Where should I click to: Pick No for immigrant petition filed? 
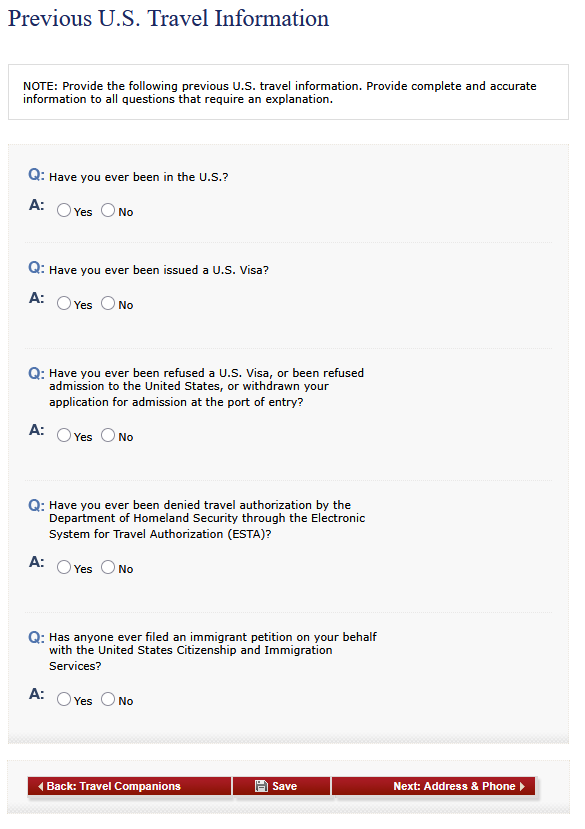click(x=108, y=699)
